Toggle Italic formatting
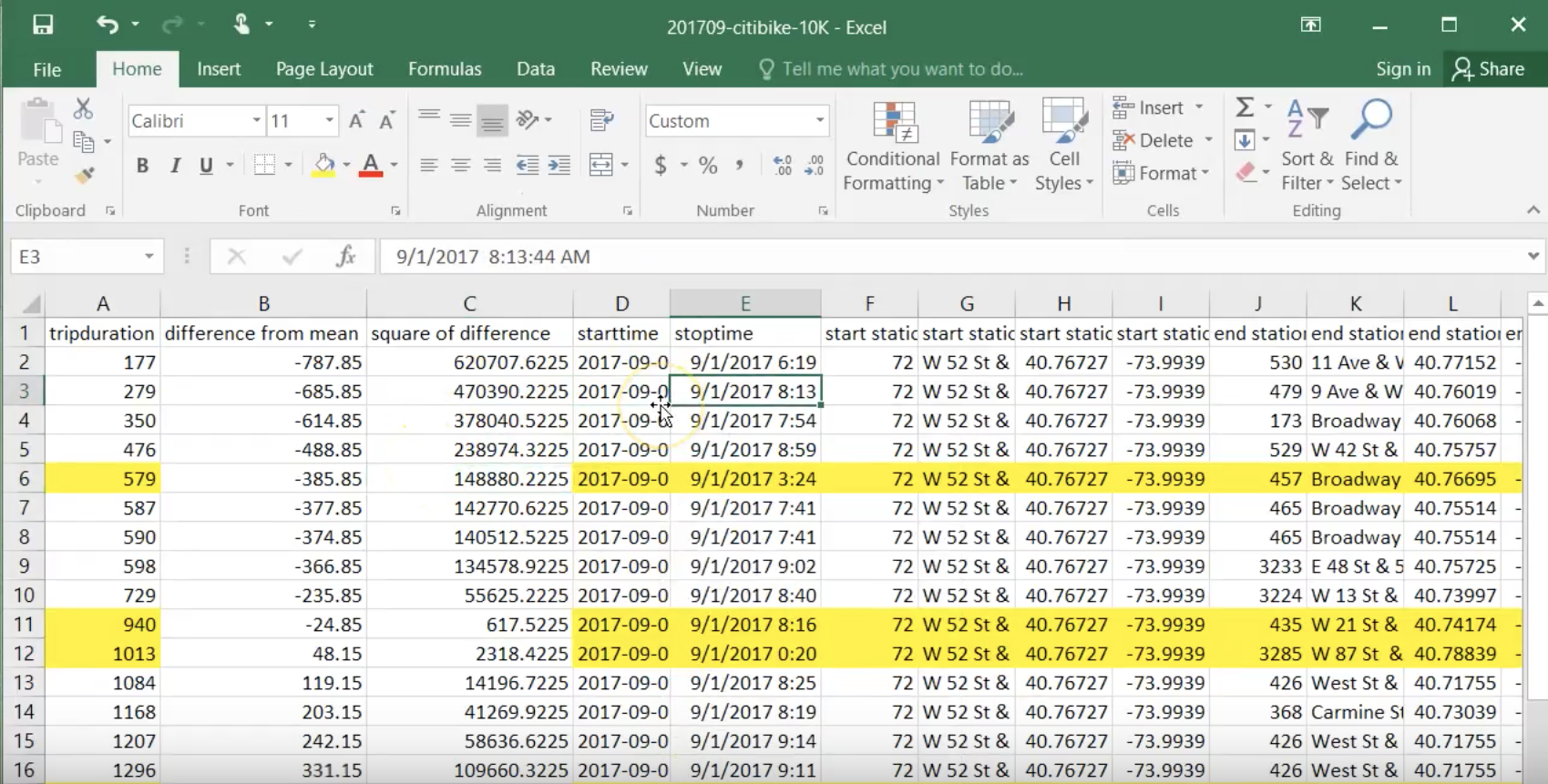 175,166
